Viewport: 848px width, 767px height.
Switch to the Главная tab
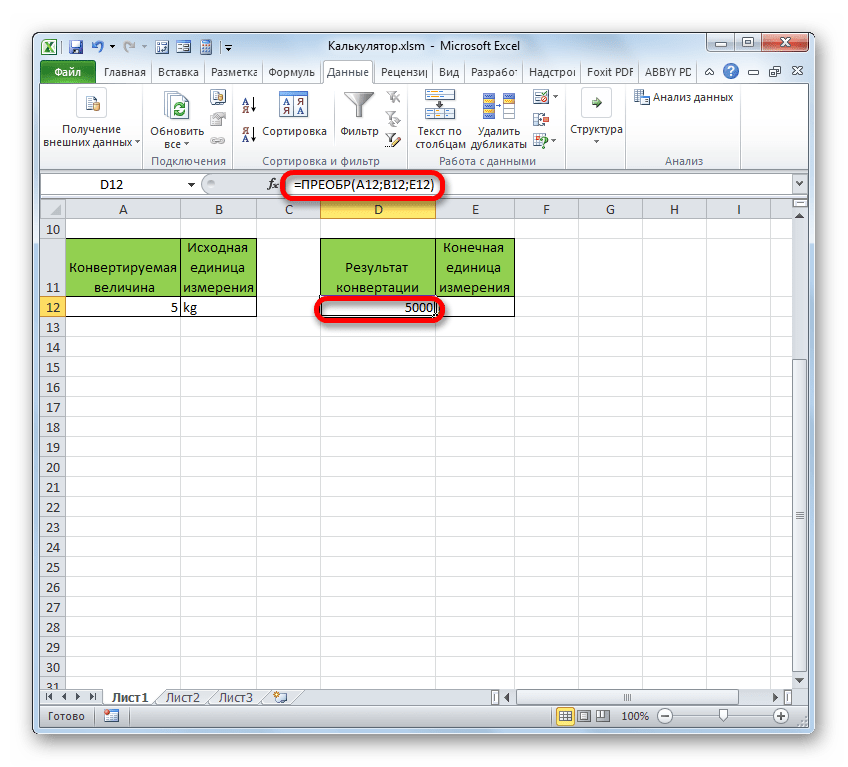click(x=125, y=72)
